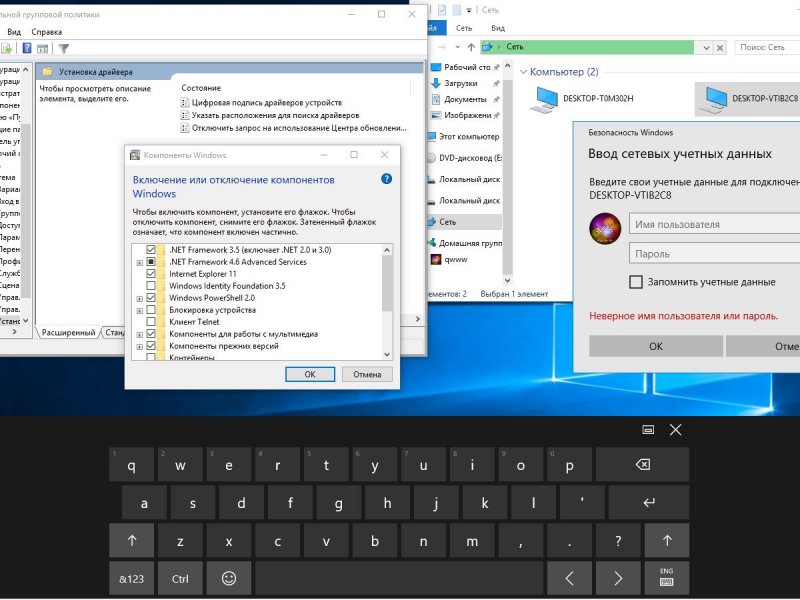Click the backspace key on touch keyboard
800x600 pixels.
click(642, 464)
